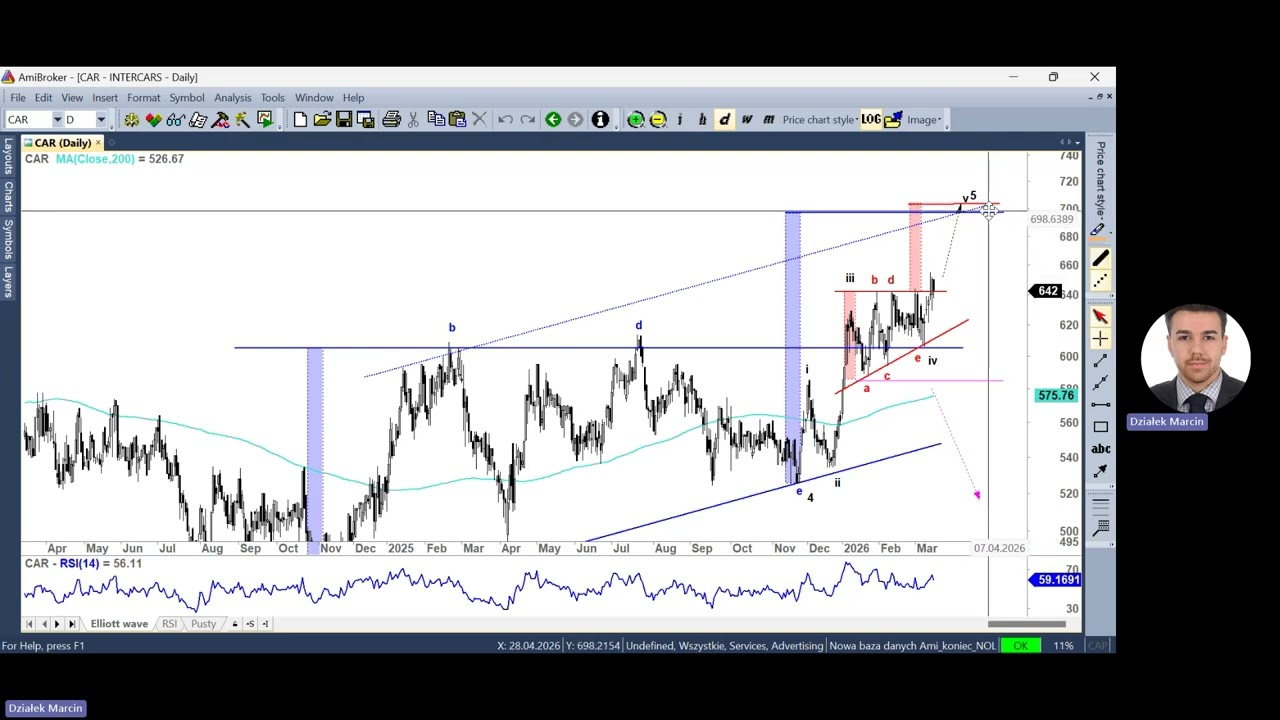Viewport: 1280px width, 720px height.
Task: Click the red hammer tools icon
Action: [220, 120]
